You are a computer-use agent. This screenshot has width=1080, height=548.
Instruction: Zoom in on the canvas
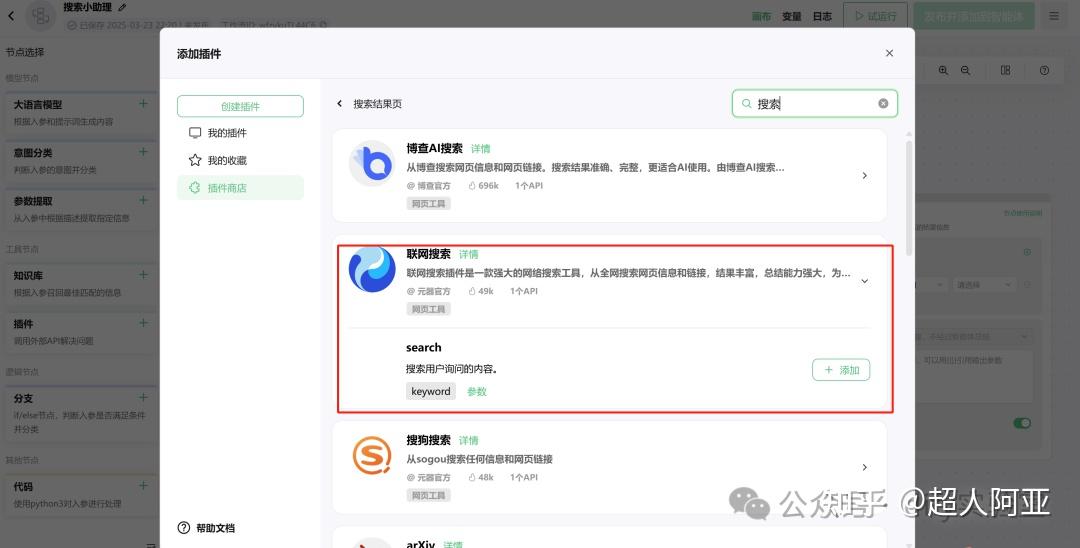click(x=944, y=70)
